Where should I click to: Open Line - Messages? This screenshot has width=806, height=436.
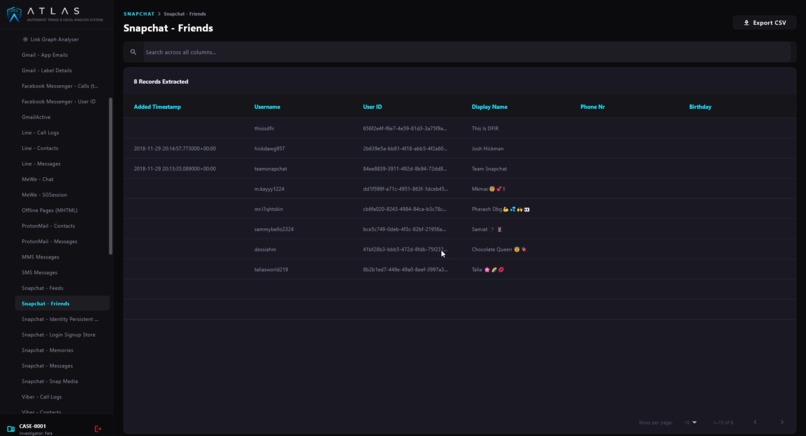pos(41,164)
